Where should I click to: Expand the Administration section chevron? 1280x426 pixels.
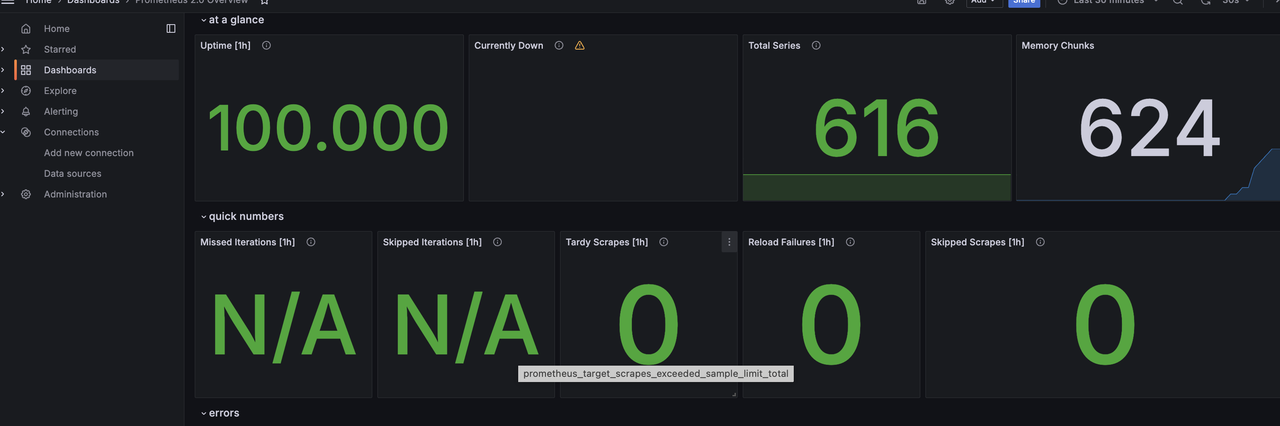[3, 194]
